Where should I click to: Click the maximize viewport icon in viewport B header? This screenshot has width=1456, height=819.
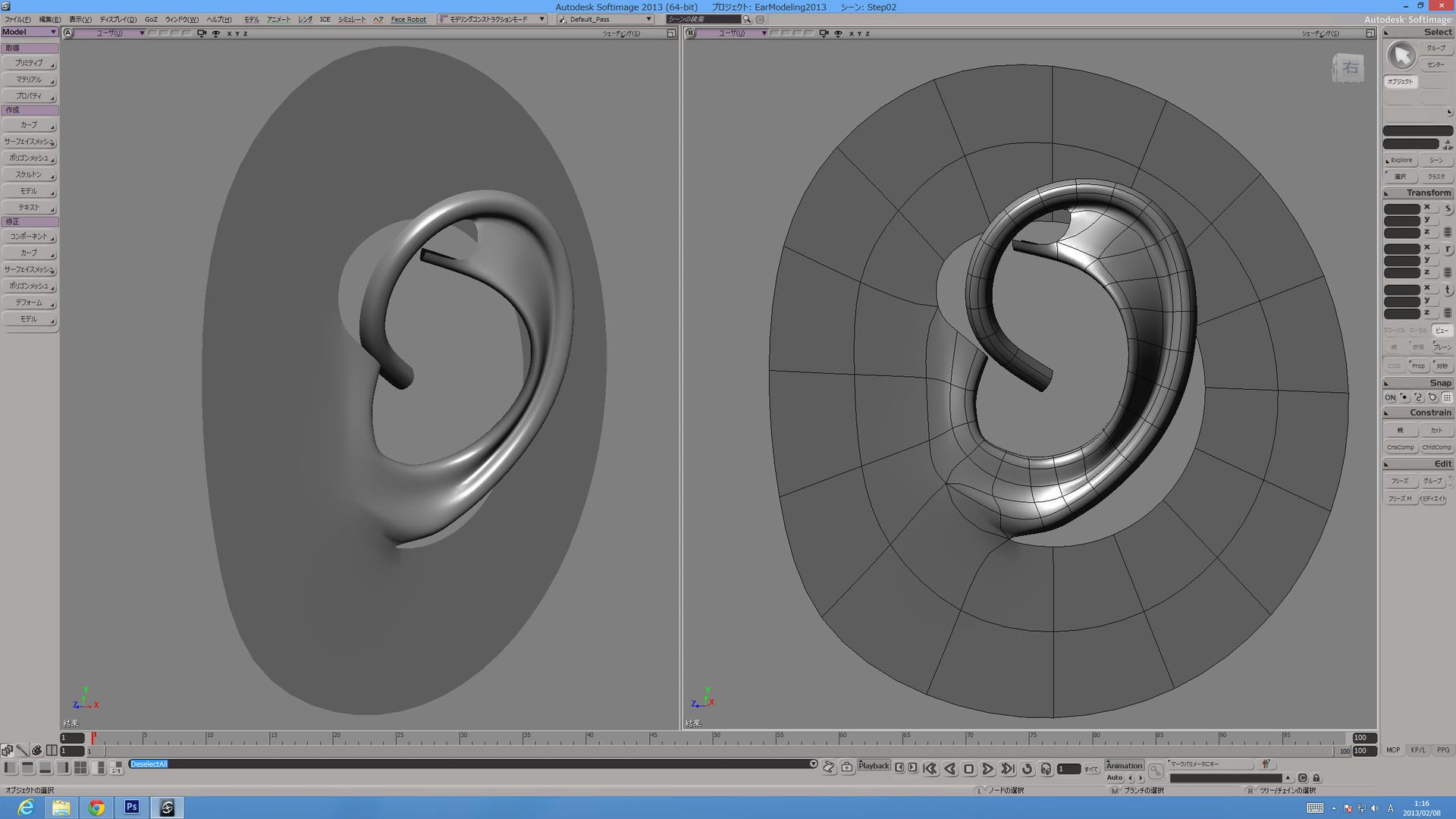[1371, 33]
